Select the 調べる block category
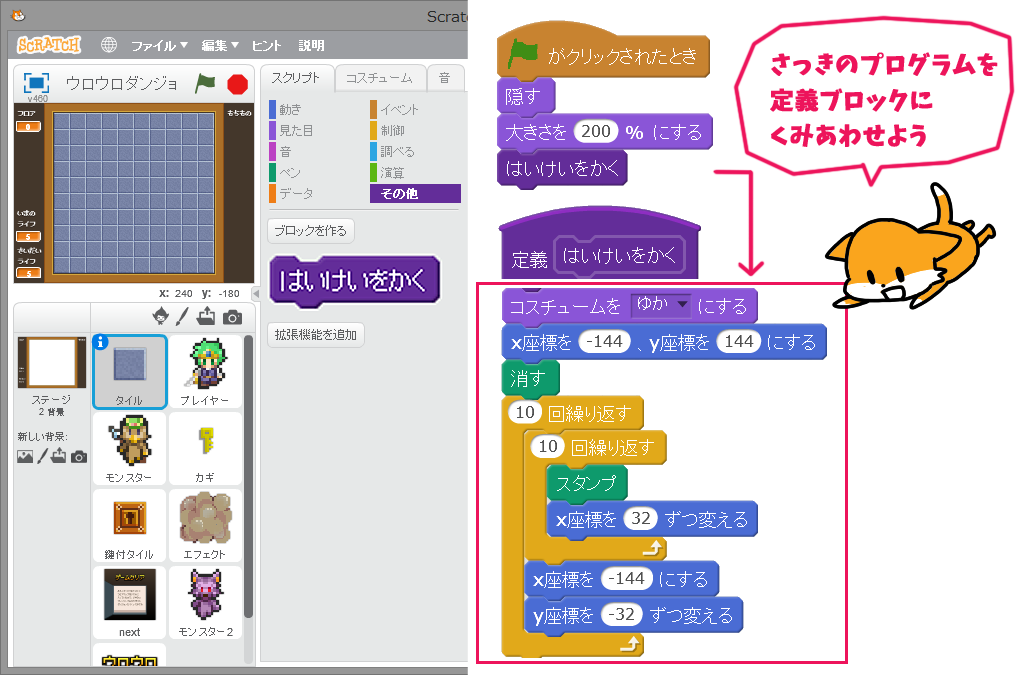 (392, 151)
